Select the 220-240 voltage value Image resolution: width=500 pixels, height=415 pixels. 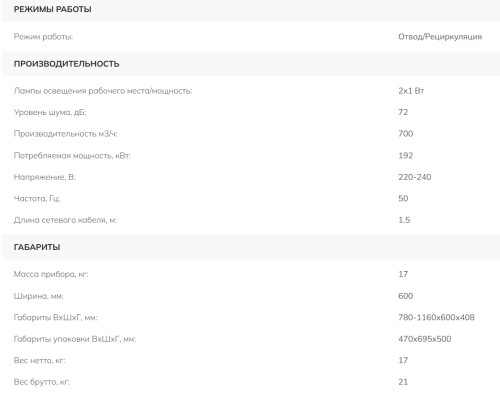point(415,177)
